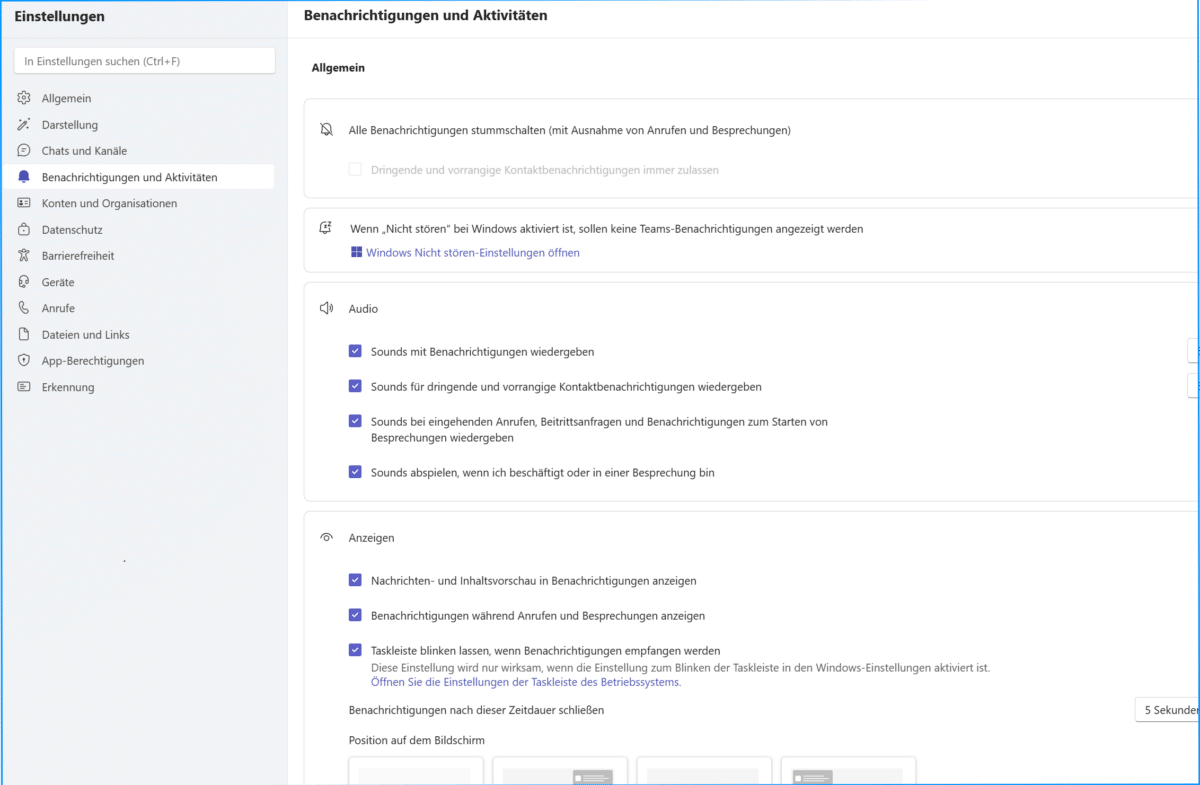Open Windows Nicht stören-Einstellungen öffnen link
Screen dimensions: 1200x785
click(x=473, y=253)
